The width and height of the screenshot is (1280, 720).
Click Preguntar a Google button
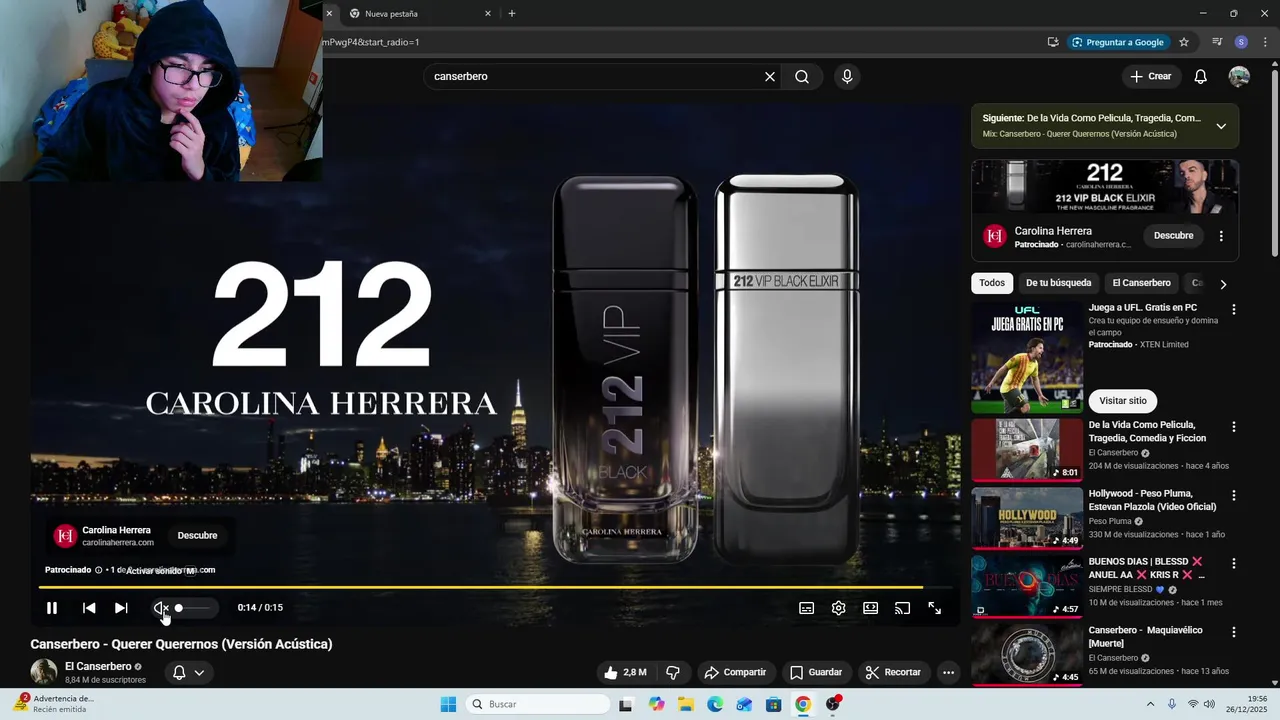tap(1118, 42)
